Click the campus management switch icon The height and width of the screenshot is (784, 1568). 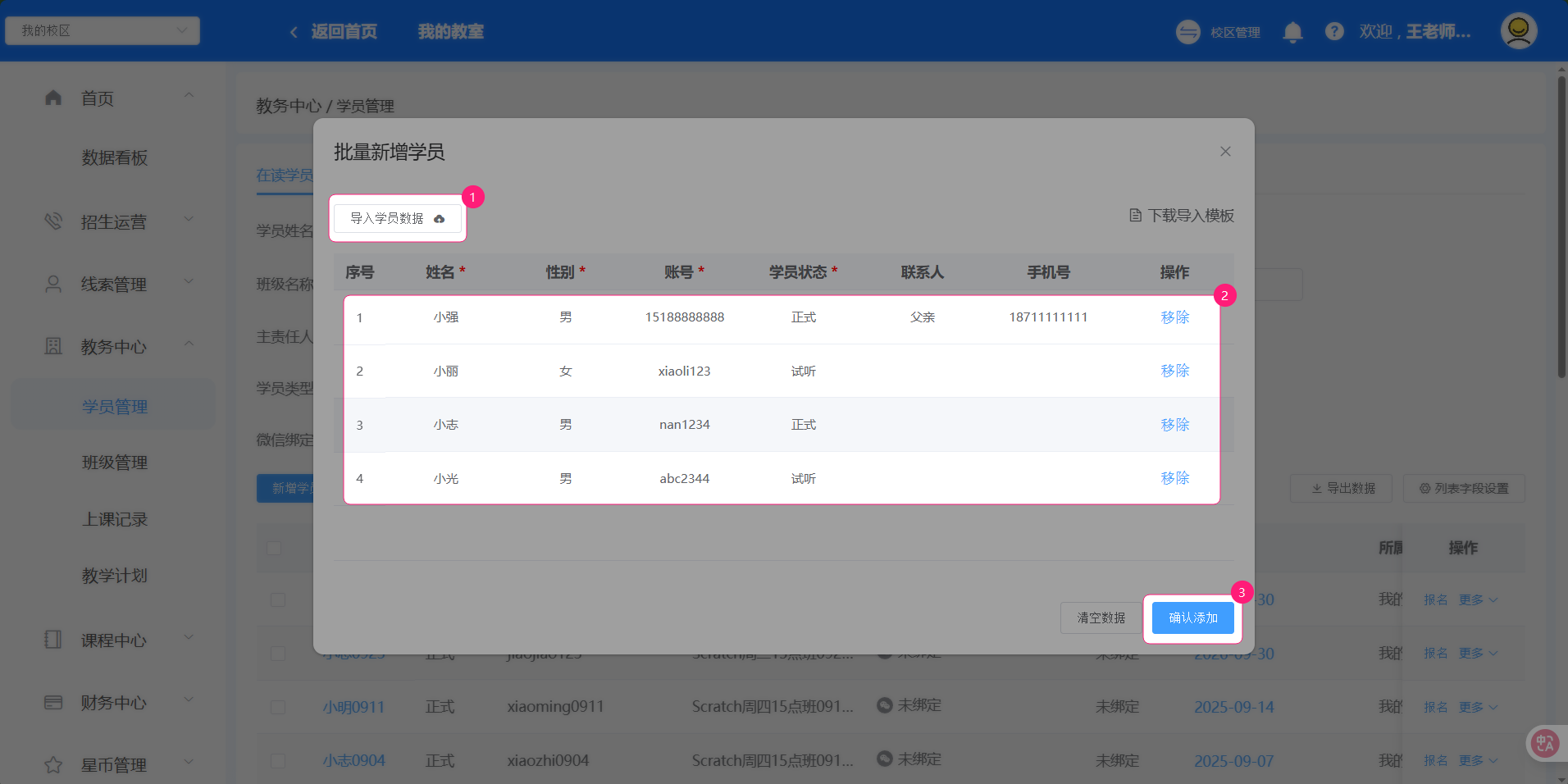[1187, 32]
